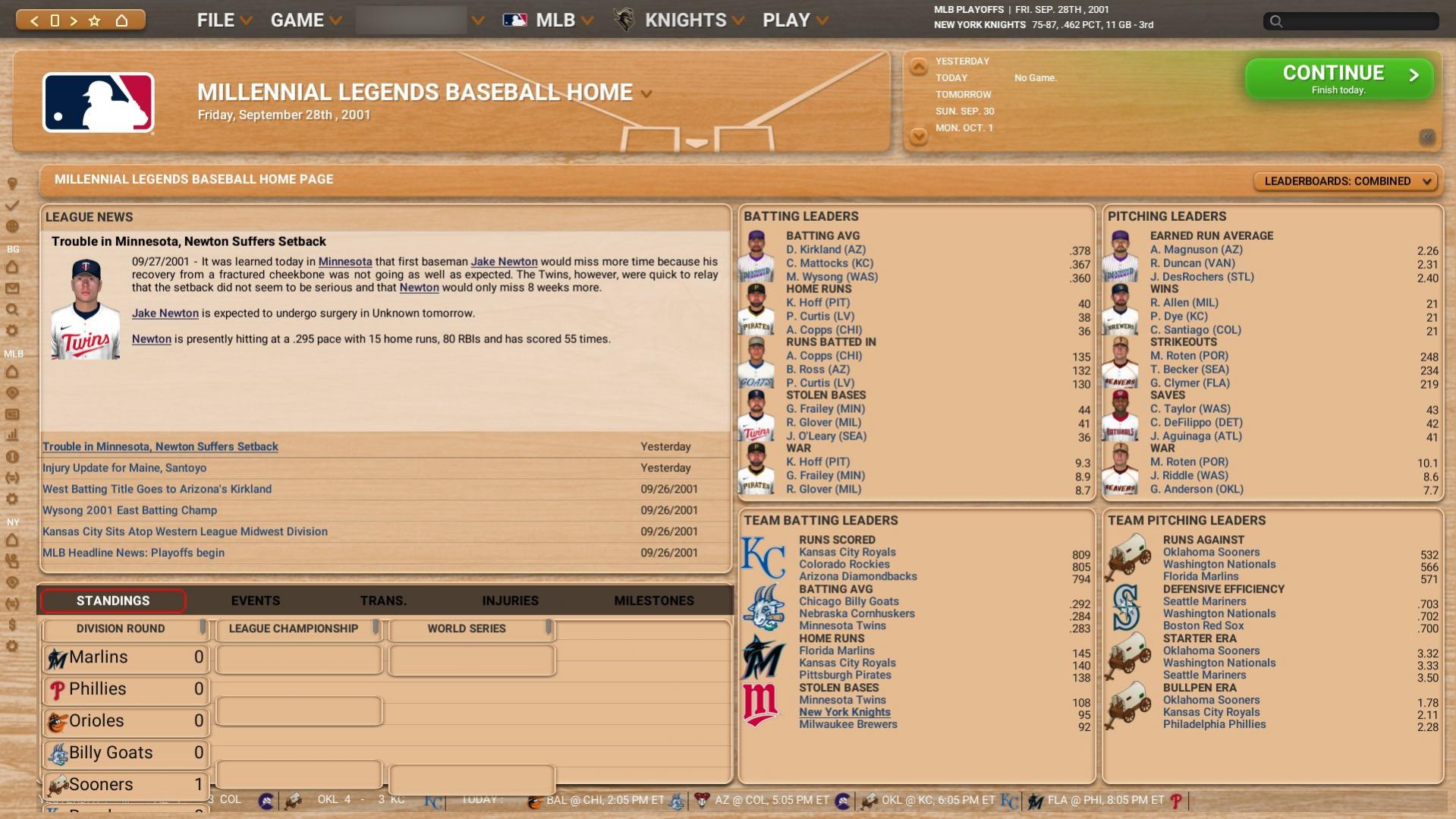Open the Injury Update for Maine, Santoyo headline
The height and width of the screenshot is (819, 1456).
[124, 468]
